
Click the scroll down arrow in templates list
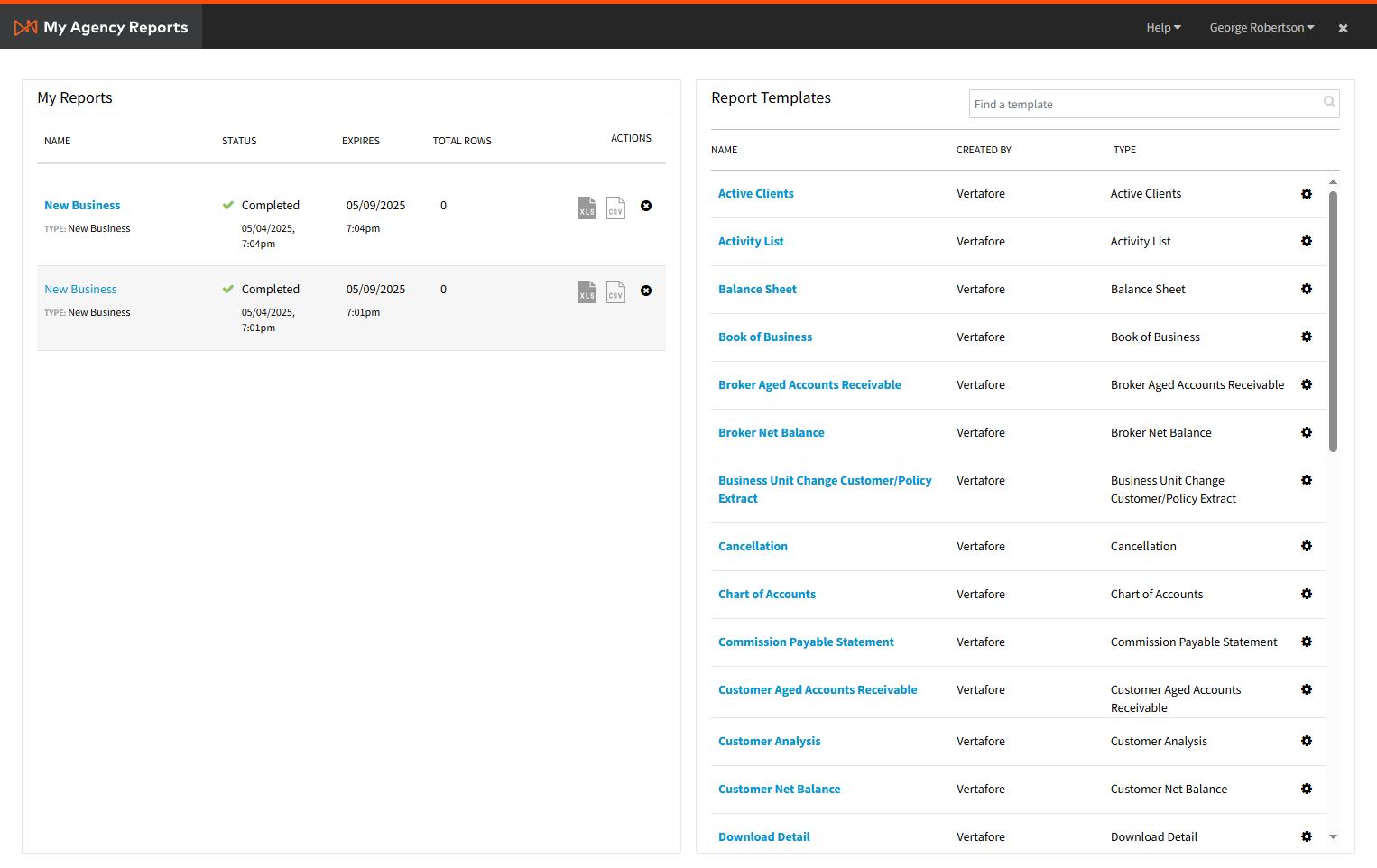[1333, 837]
